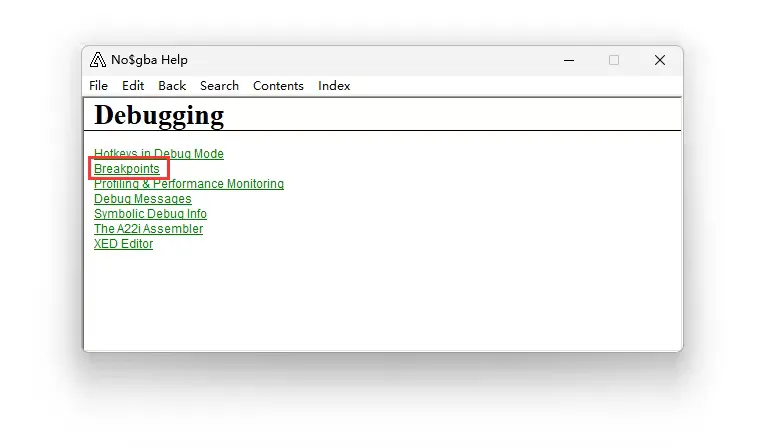Open the Edit menu
Screen dimensions: 758x447
click(x=133, y=86)
